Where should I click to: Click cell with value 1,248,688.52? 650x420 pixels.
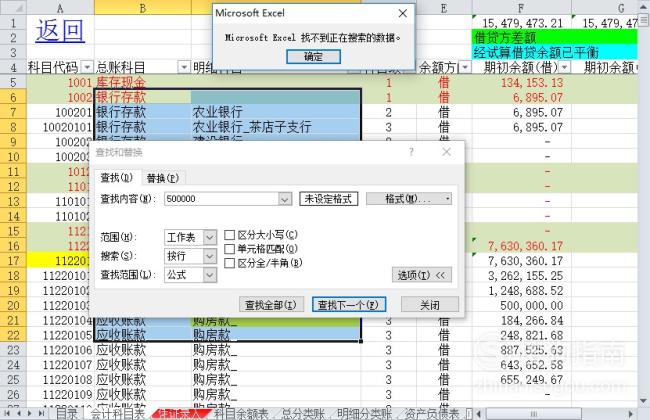521,291
